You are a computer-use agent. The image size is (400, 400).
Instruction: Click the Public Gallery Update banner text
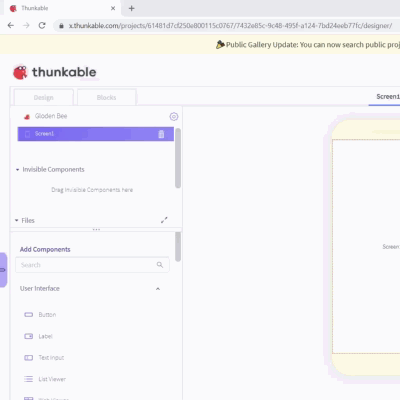point(313,45)
